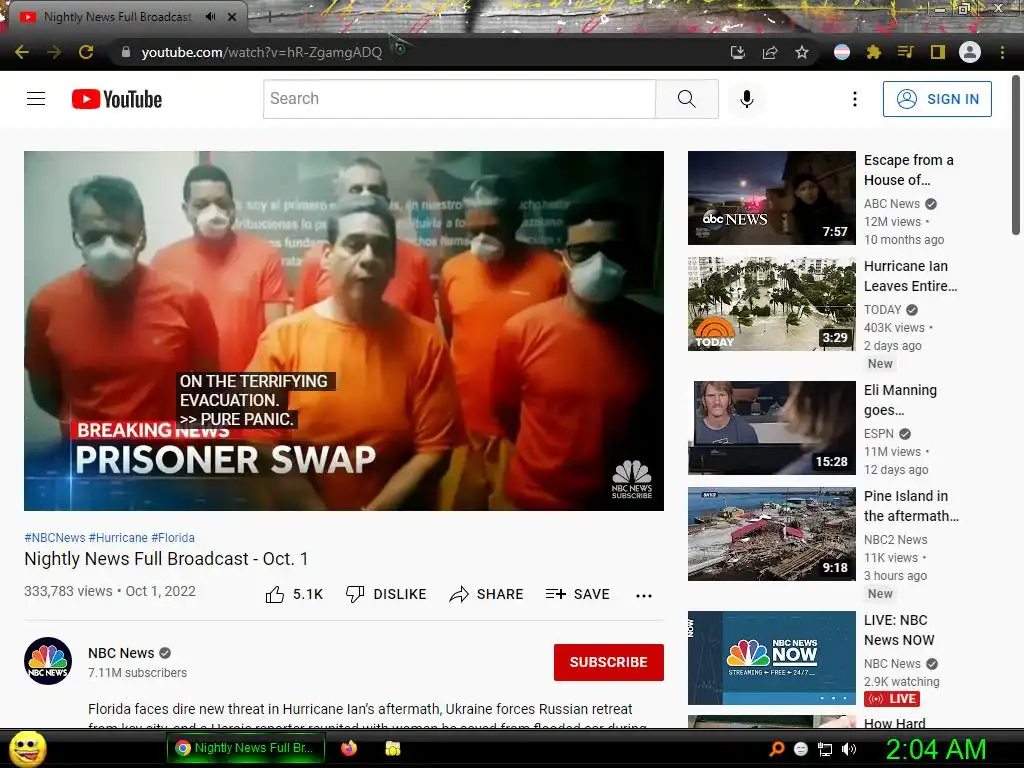Viewport: 1024px width, 768px height.
Task: Click the share page icon in address bar
Action: (x=770, y=52)
